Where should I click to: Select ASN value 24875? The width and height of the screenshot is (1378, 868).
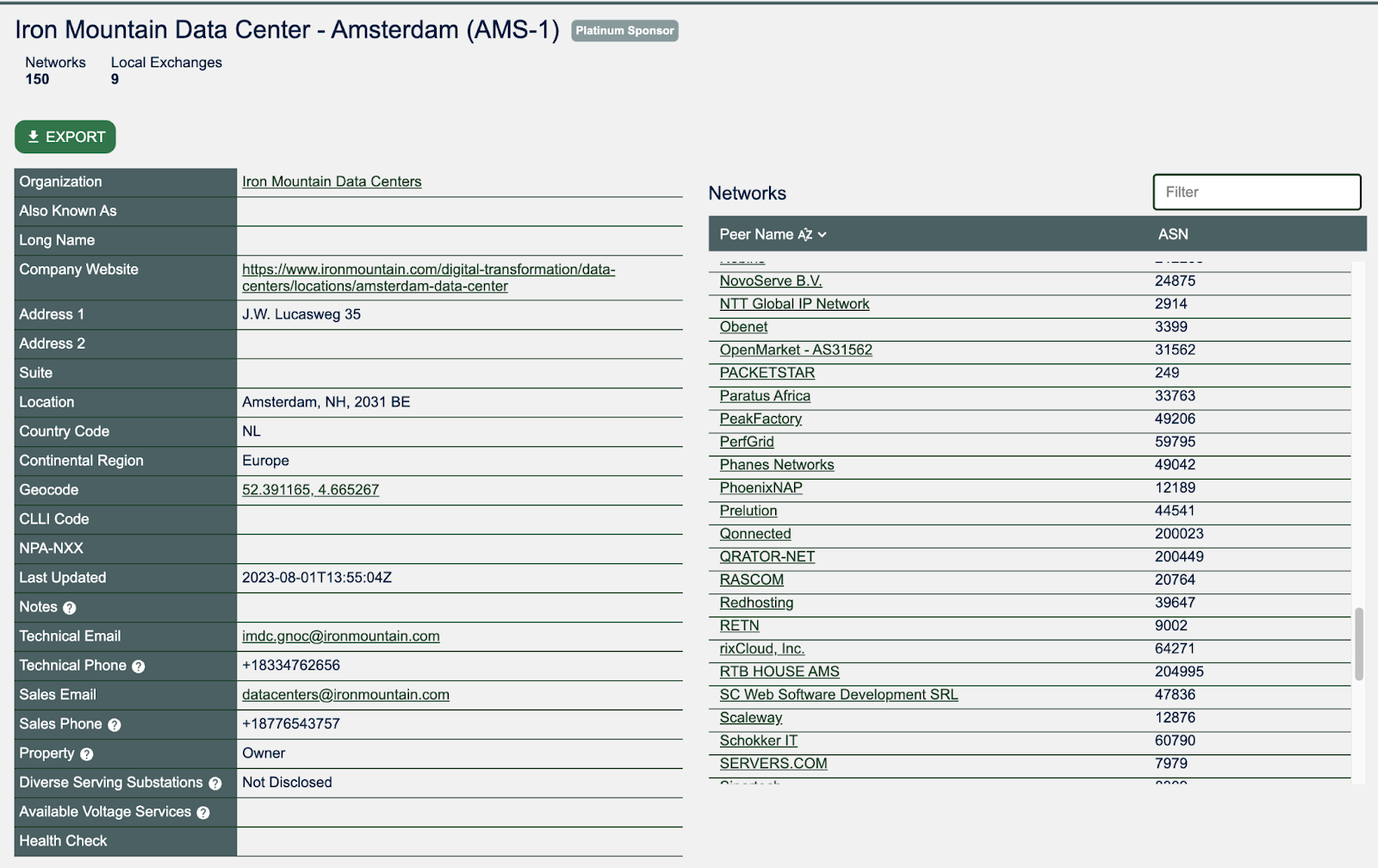click(1175, 281)
